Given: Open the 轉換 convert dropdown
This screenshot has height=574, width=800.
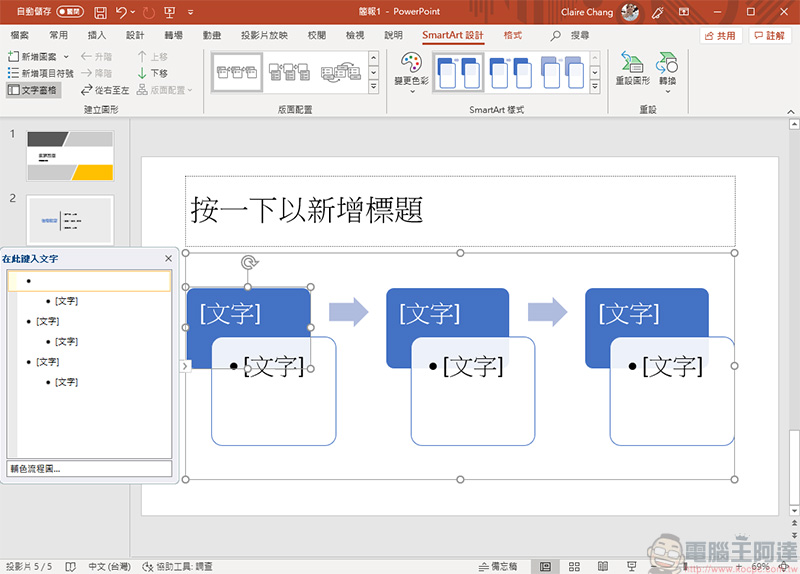Looking at the screenshot, I should click(x=667, y=72).
